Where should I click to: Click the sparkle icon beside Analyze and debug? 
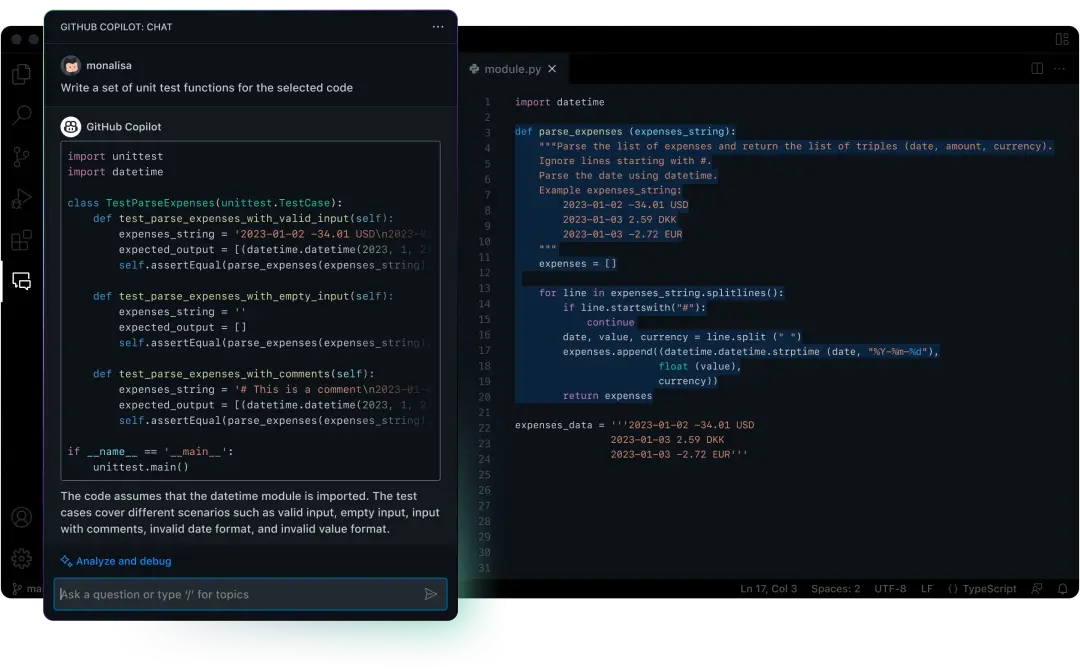coord(66,561)
